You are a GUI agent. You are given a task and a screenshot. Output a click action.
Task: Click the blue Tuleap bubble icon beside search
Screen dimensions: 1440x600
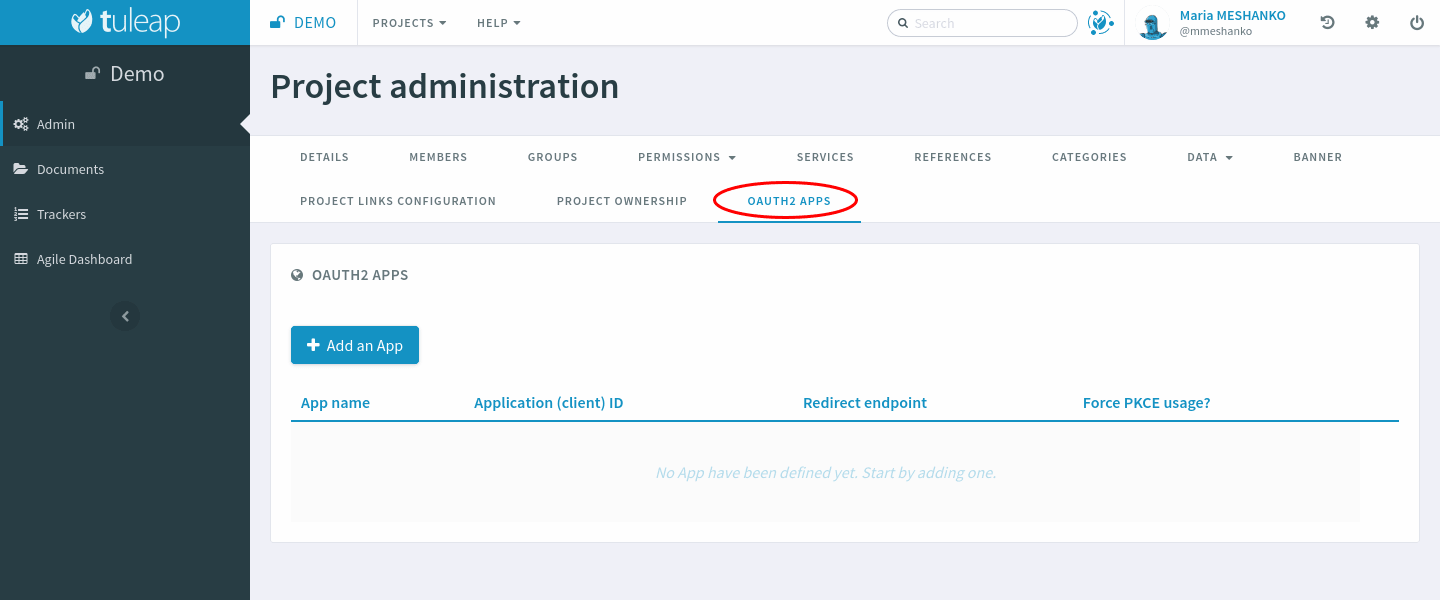point(1101,22)
